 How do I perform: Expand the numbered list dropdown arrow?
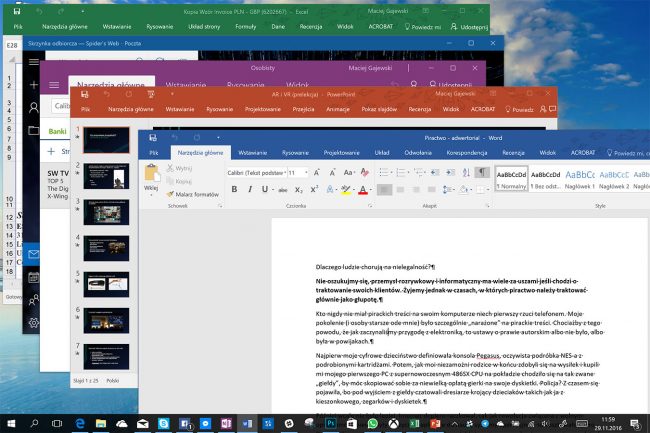pyautogui.click(x=408, y=172)
